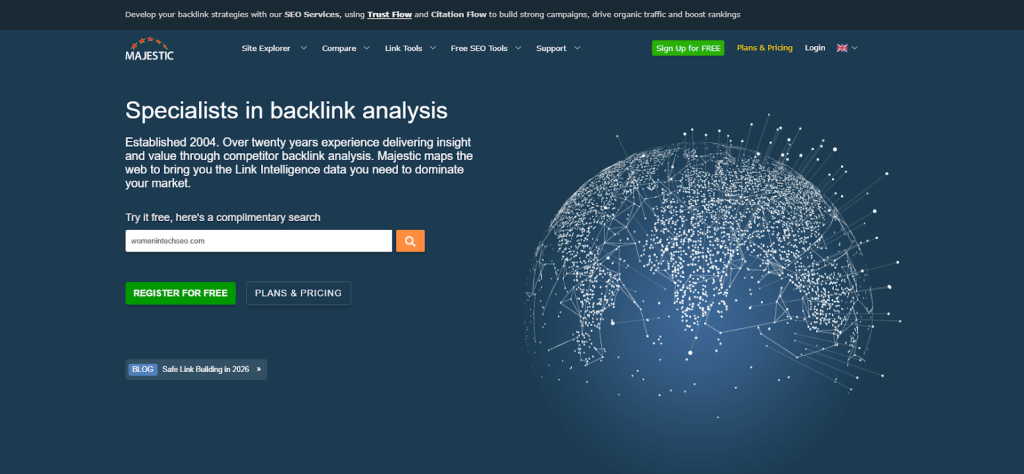The image size is (1024, 474).
Task: Click the BLOG badge label
Action: coord(142,370)
